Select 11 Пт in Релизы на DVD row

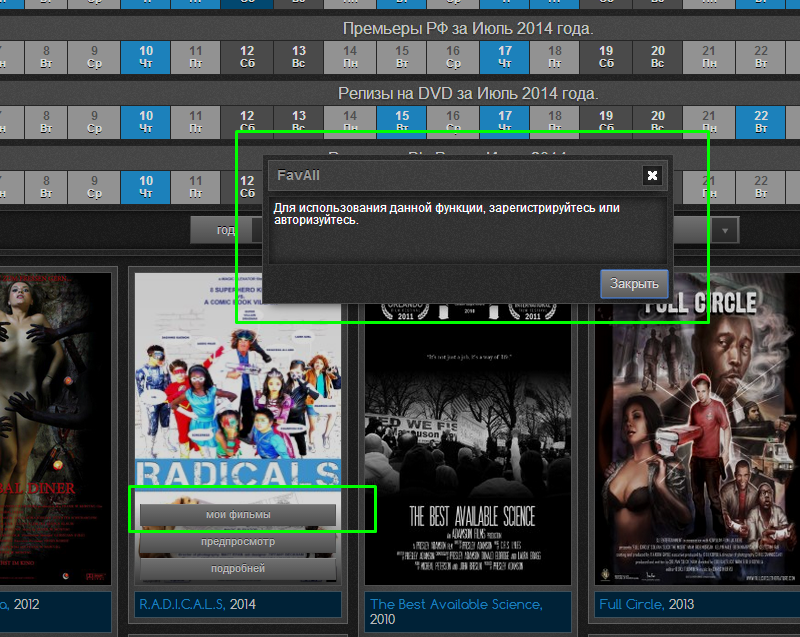[196, 122]
